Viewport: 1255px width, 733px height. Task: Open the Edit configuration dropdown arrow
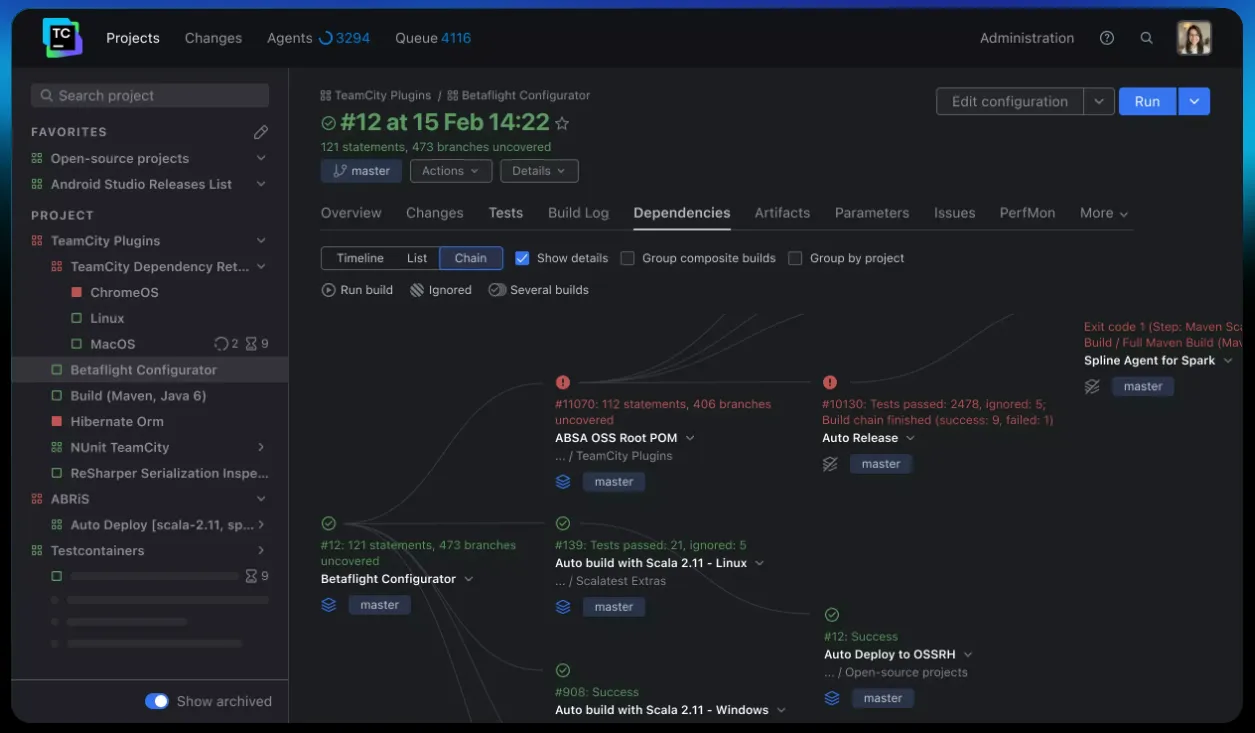click(x=1099, y=101)
